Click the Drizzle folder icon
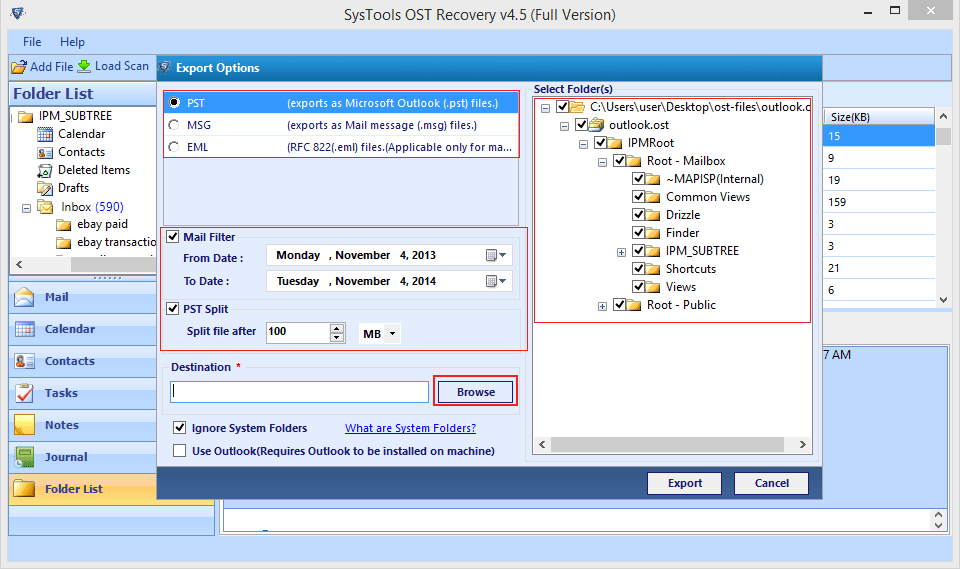Viewport: 960px width, 569px height. click(653, 215)
